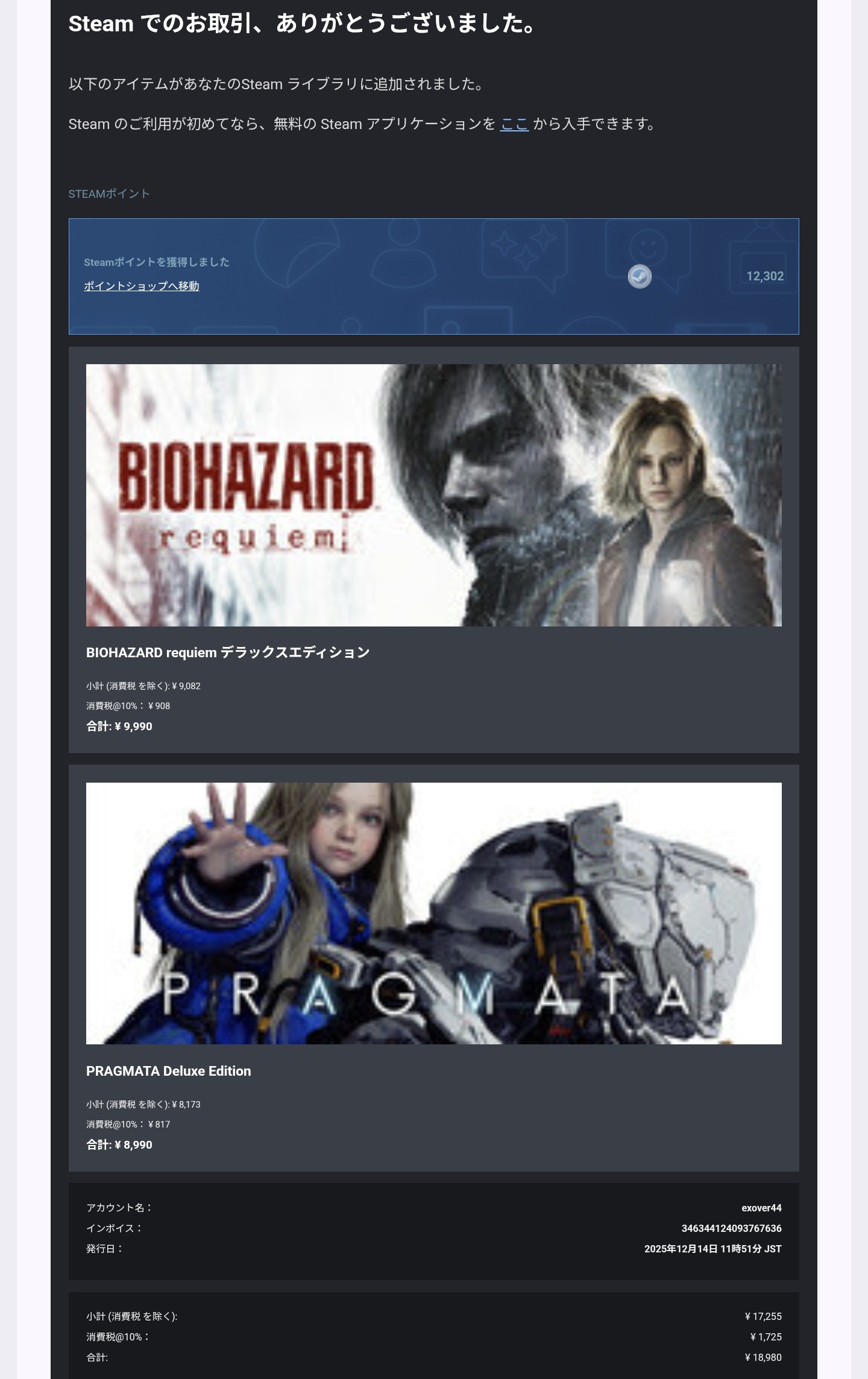Image resolution: width=868 pixels, height=1379 pixels.
Task: Click the Steam でのお取引 thank-you heading
Action: pyautogui.click(x=303, y=24)
